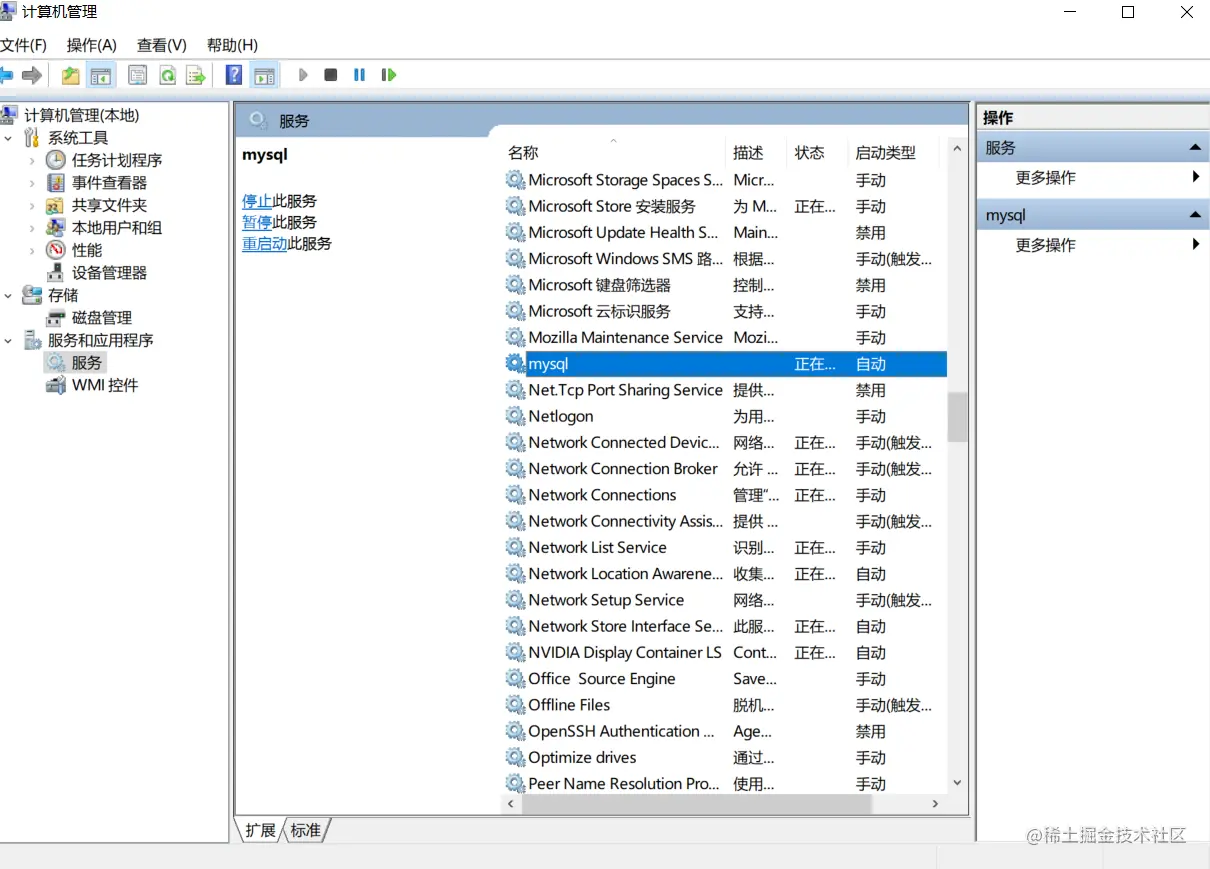Screen dimensions: 1210x869
Task: Switch to the 标准 tab
Action: (306, 830)
